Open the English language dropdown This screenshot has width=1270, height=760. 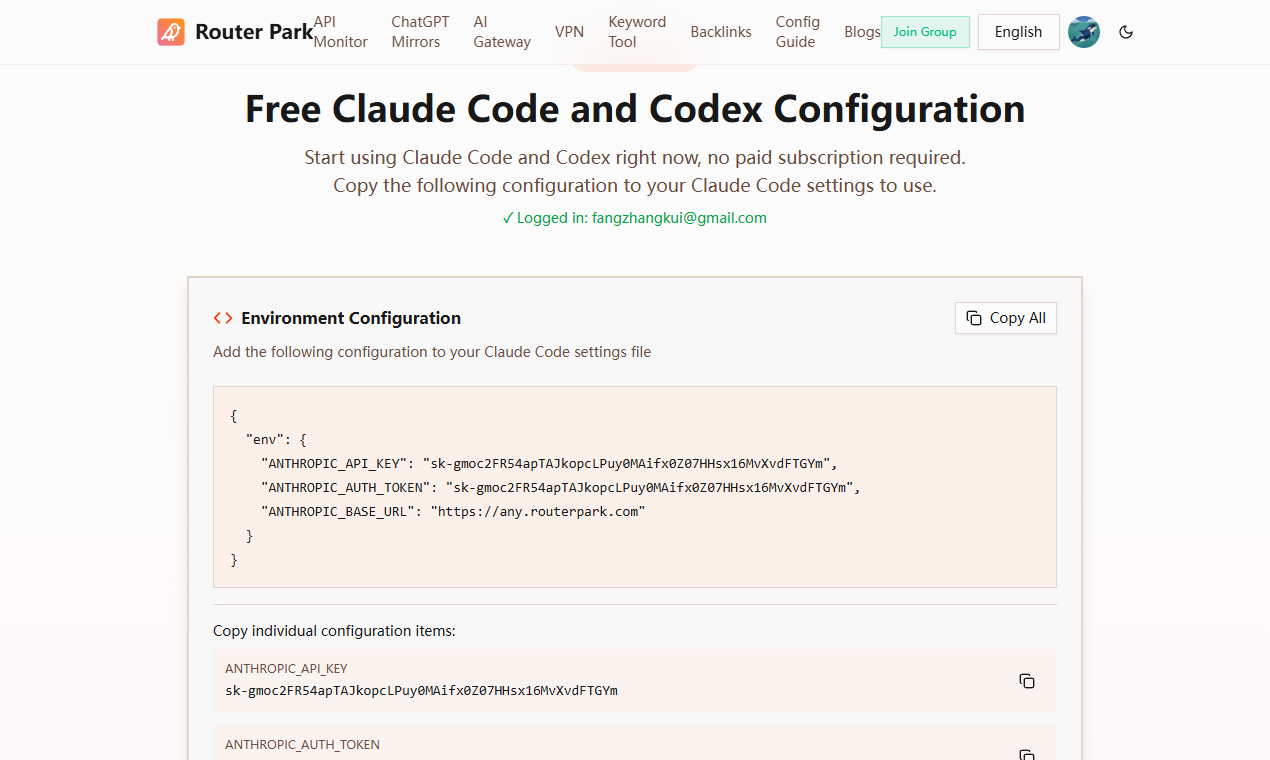click(1018, 32)
